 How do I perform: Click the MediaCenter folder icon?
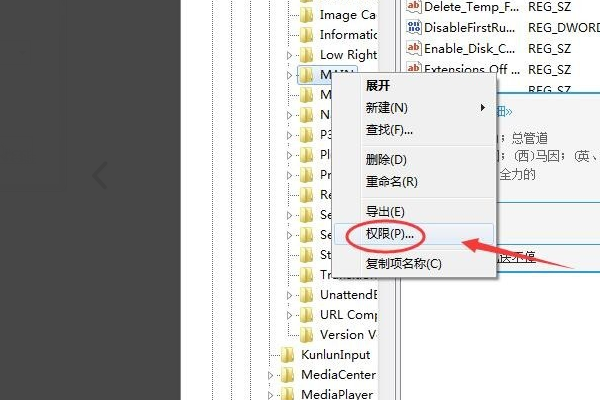click(287, 375)
